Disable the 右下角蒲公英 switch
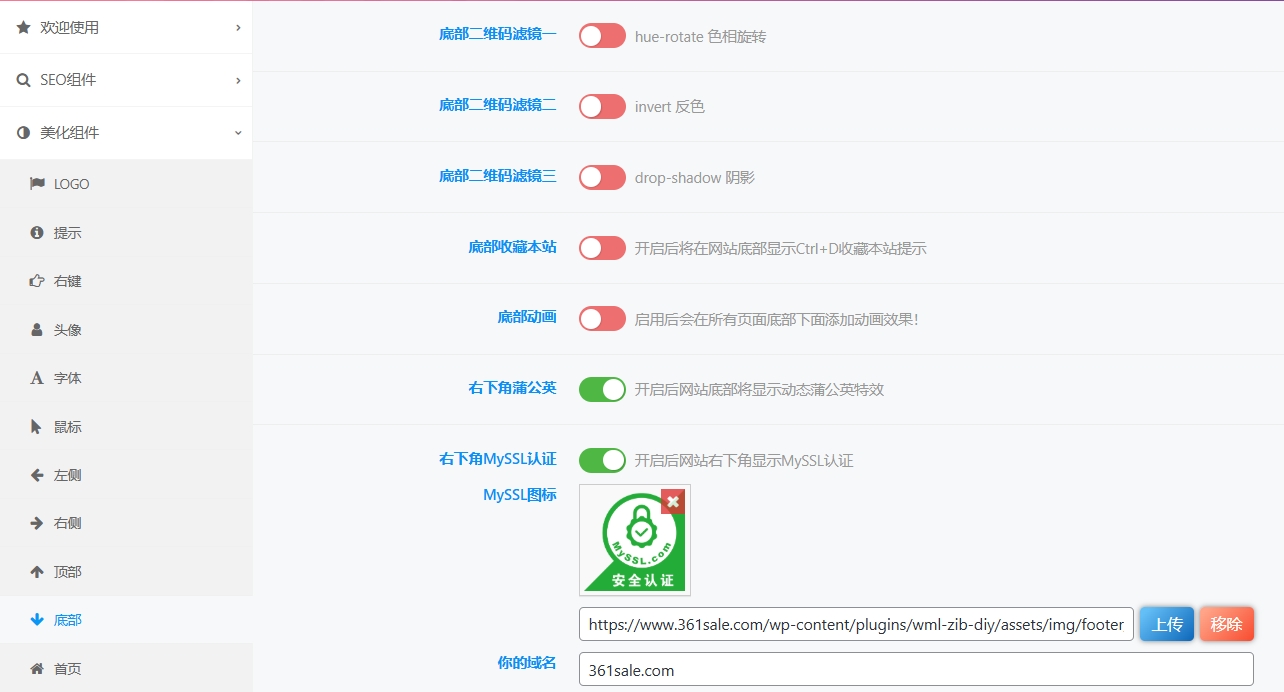The image size is (1284, 692). coord(602,389)
